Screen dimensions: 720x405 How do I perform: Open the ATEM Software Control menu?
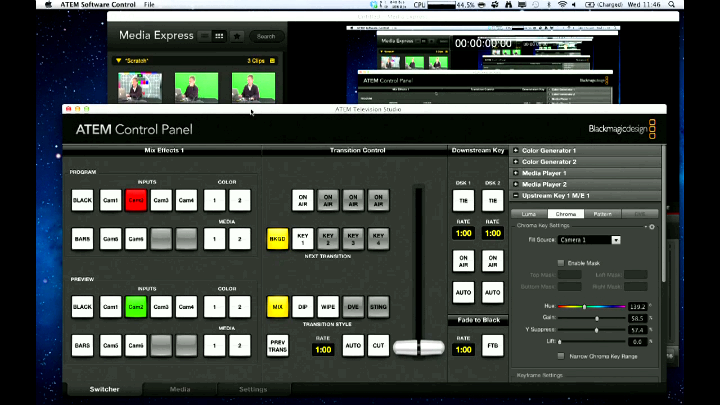tap(98, 5)
